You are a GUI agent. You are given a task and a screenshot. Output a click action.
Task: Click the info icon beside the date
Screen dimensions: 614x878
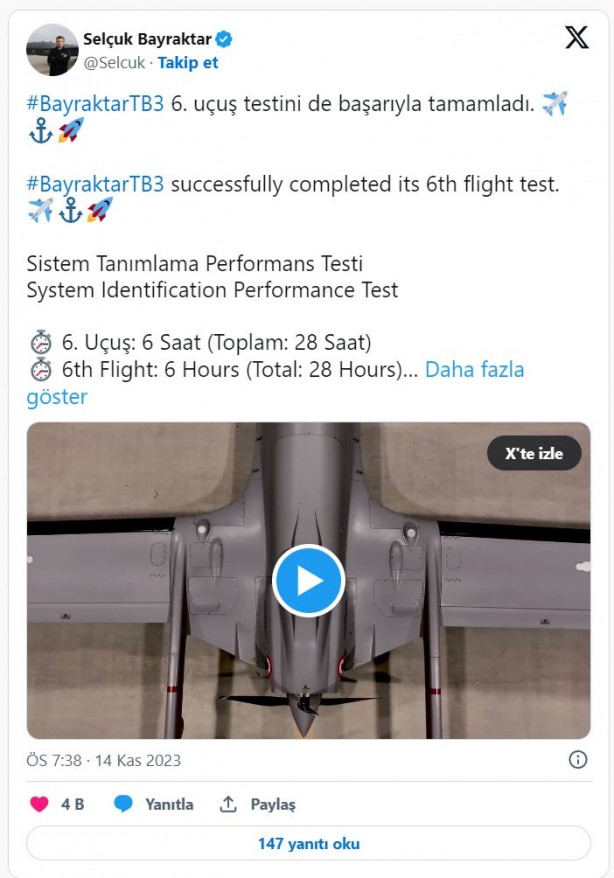(x=578, y=760)
